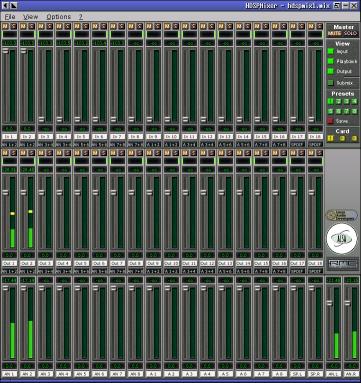The height and width of the screenshot is (383, 361).
Task: Solo the In 2 input channel
Action: pos(31,26)
